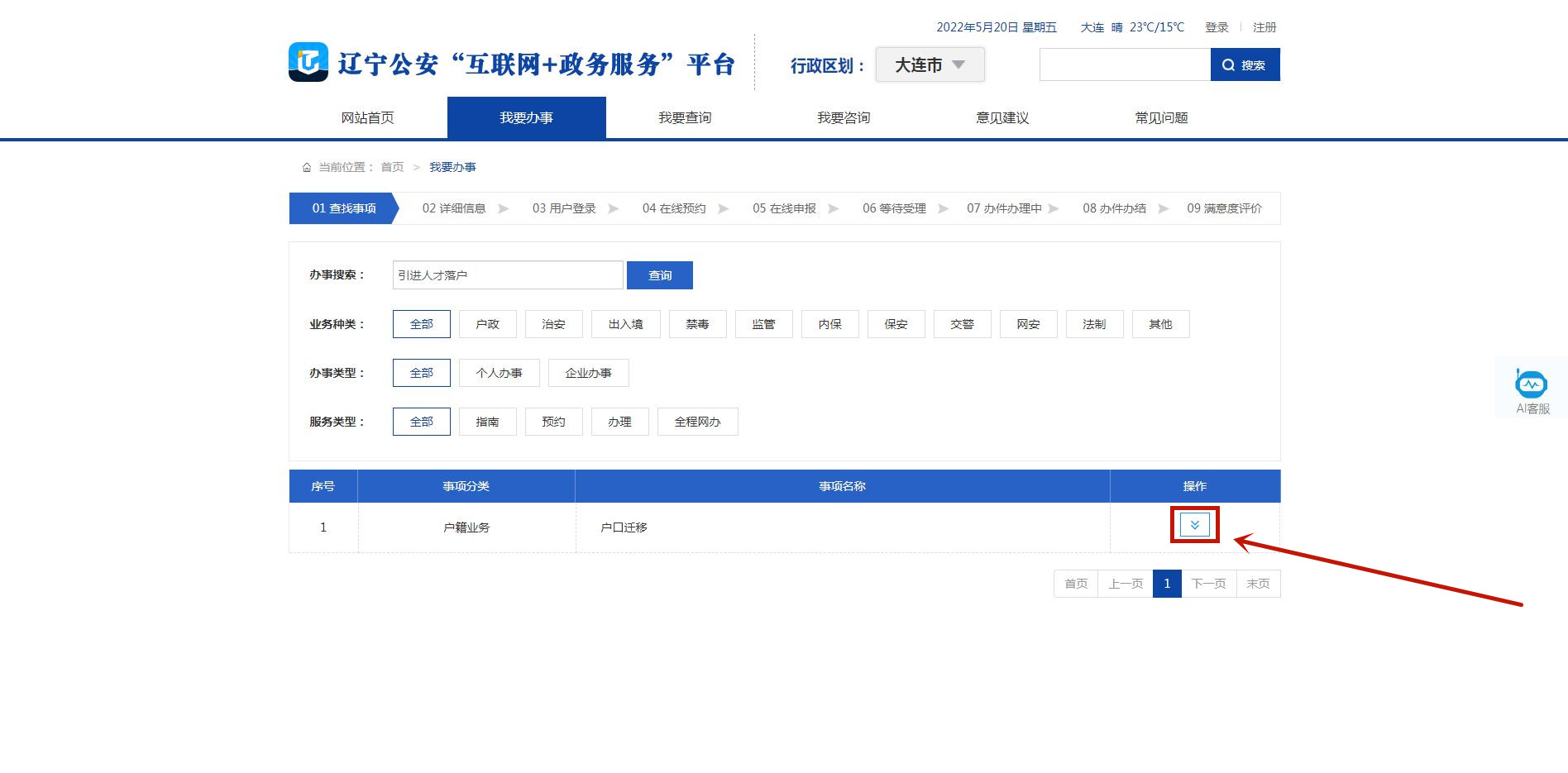Open the 大连市 region dropdown
Viewport: 1568px width, 773px height.
[x=930, y=65]
